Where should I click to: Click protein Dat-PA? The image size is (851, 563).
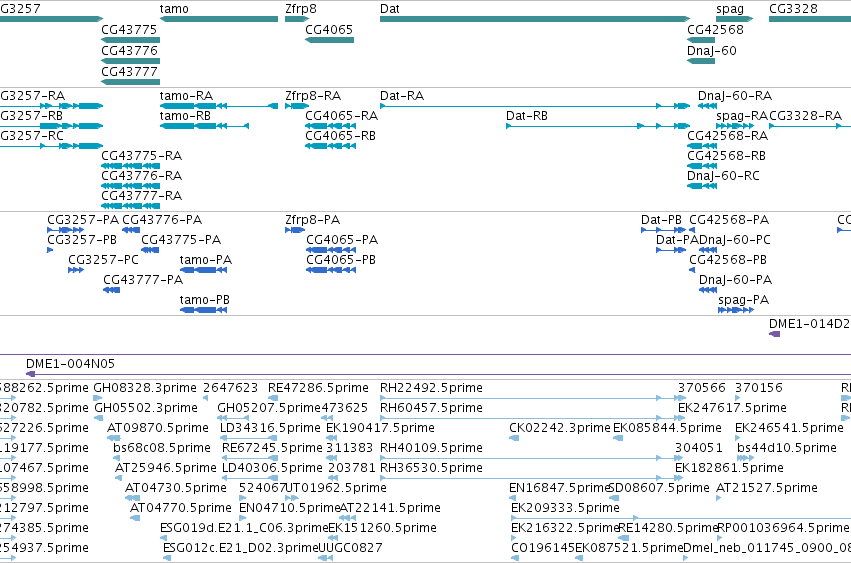coord(677,240)
